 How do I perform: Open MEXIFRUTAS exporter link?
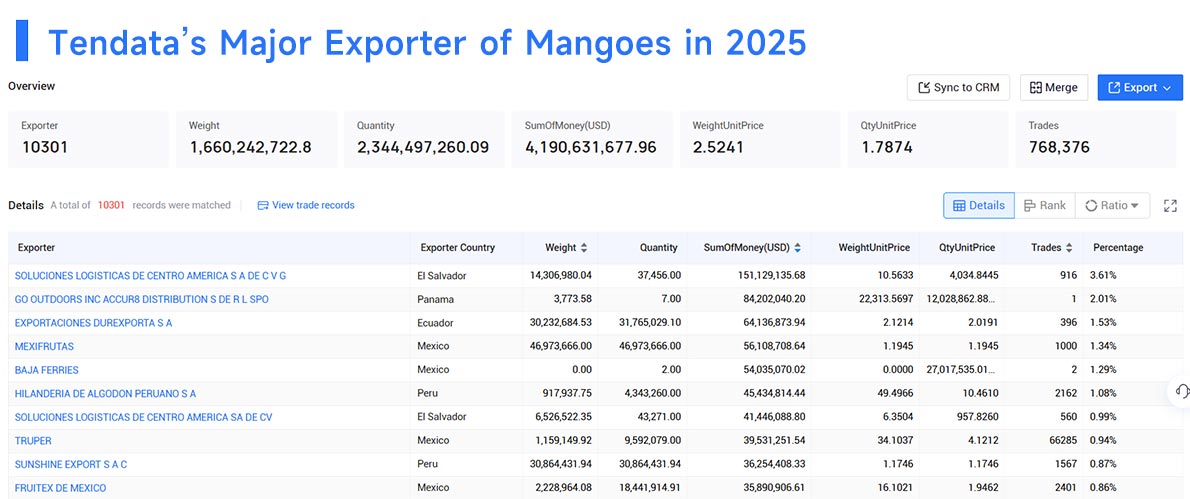point(44,346)
